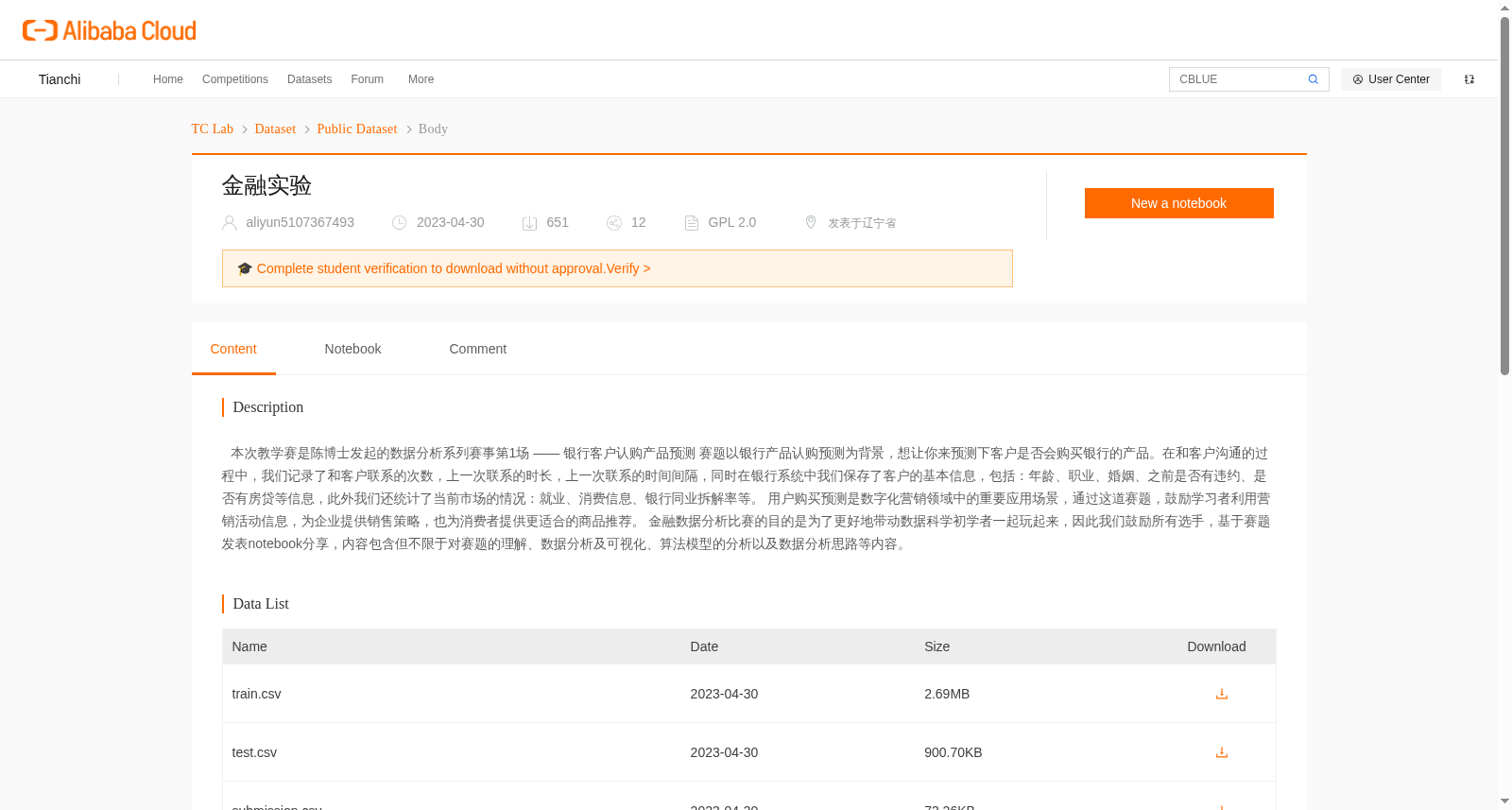Switch to the Content tab
The height and width of the screenshot is (810, 1512).
coord(233,349)
